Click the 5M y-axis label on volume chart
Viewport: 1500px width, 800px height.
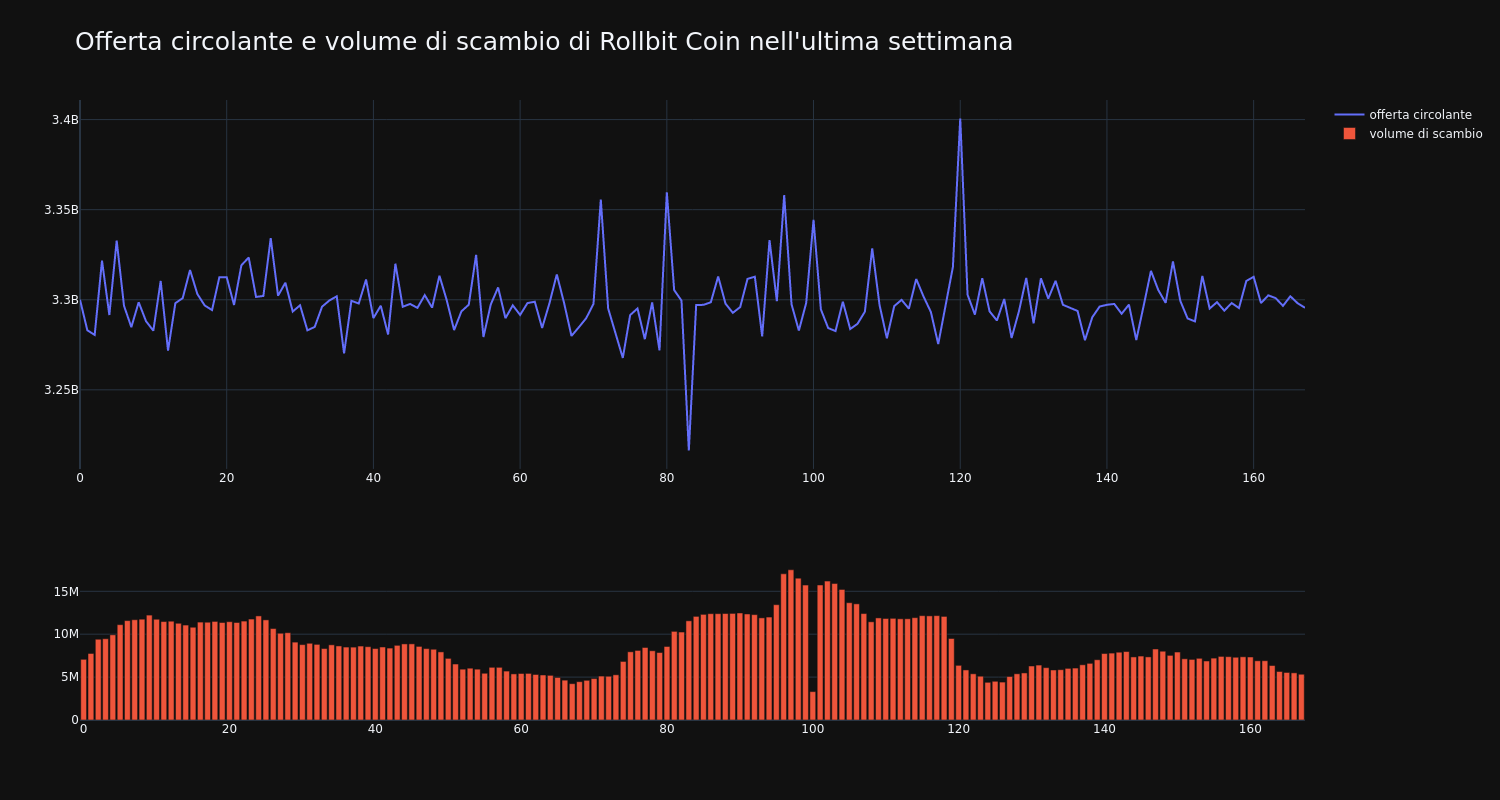click(70, 677)
